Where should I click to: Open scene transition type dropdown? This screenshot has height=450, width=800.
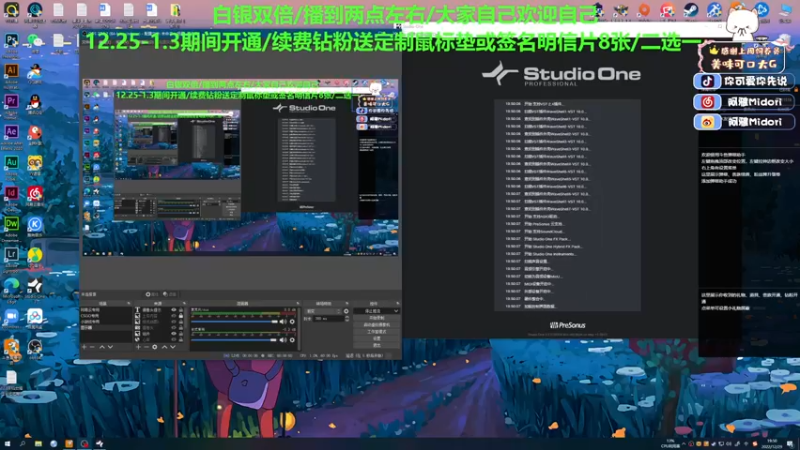[323, 311]
